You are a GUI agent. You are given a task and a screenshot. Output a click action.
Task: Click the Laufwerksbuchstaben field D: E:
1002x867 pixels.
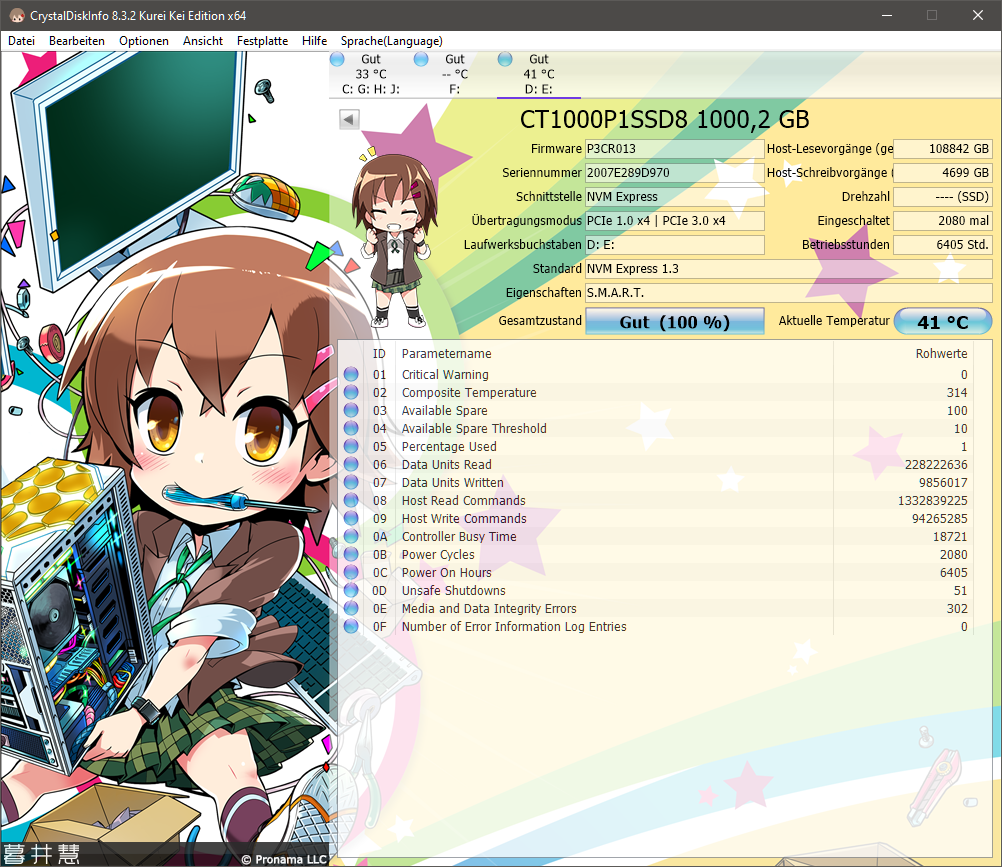tap(675, 245)
